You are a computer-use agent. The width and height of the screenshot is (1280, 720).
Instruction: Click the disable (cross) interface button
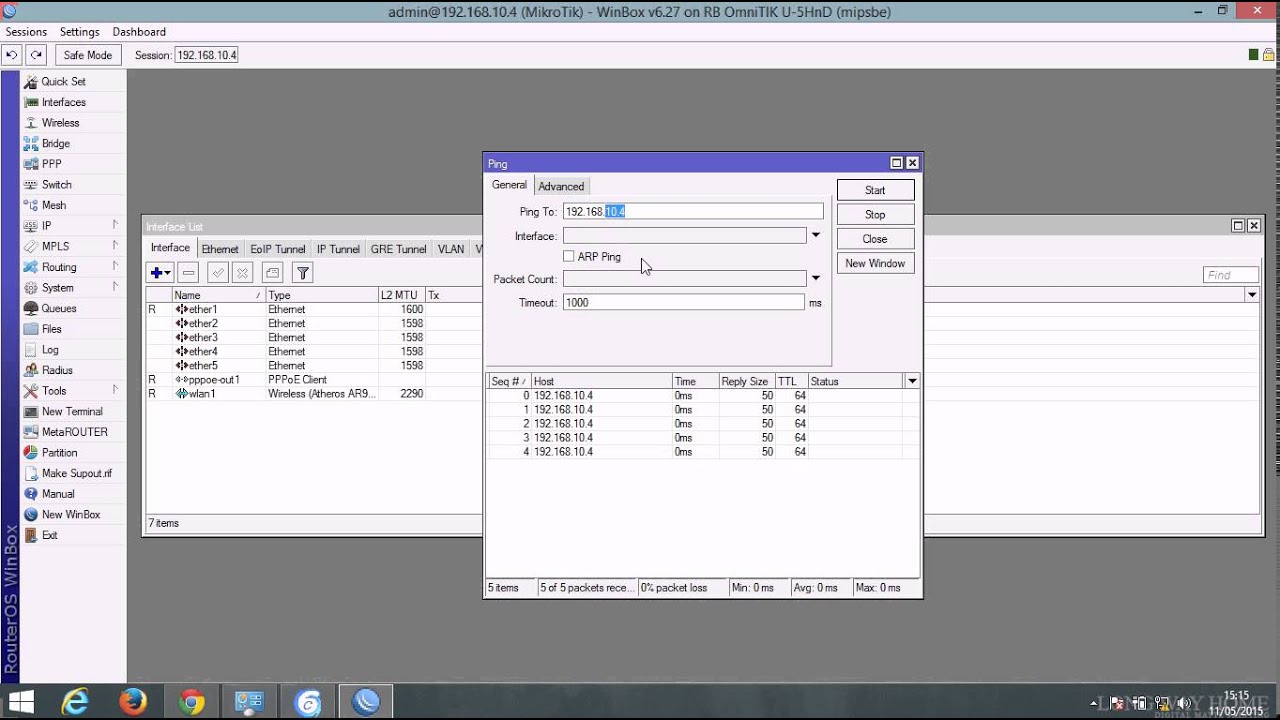click(x=241, y=273)
